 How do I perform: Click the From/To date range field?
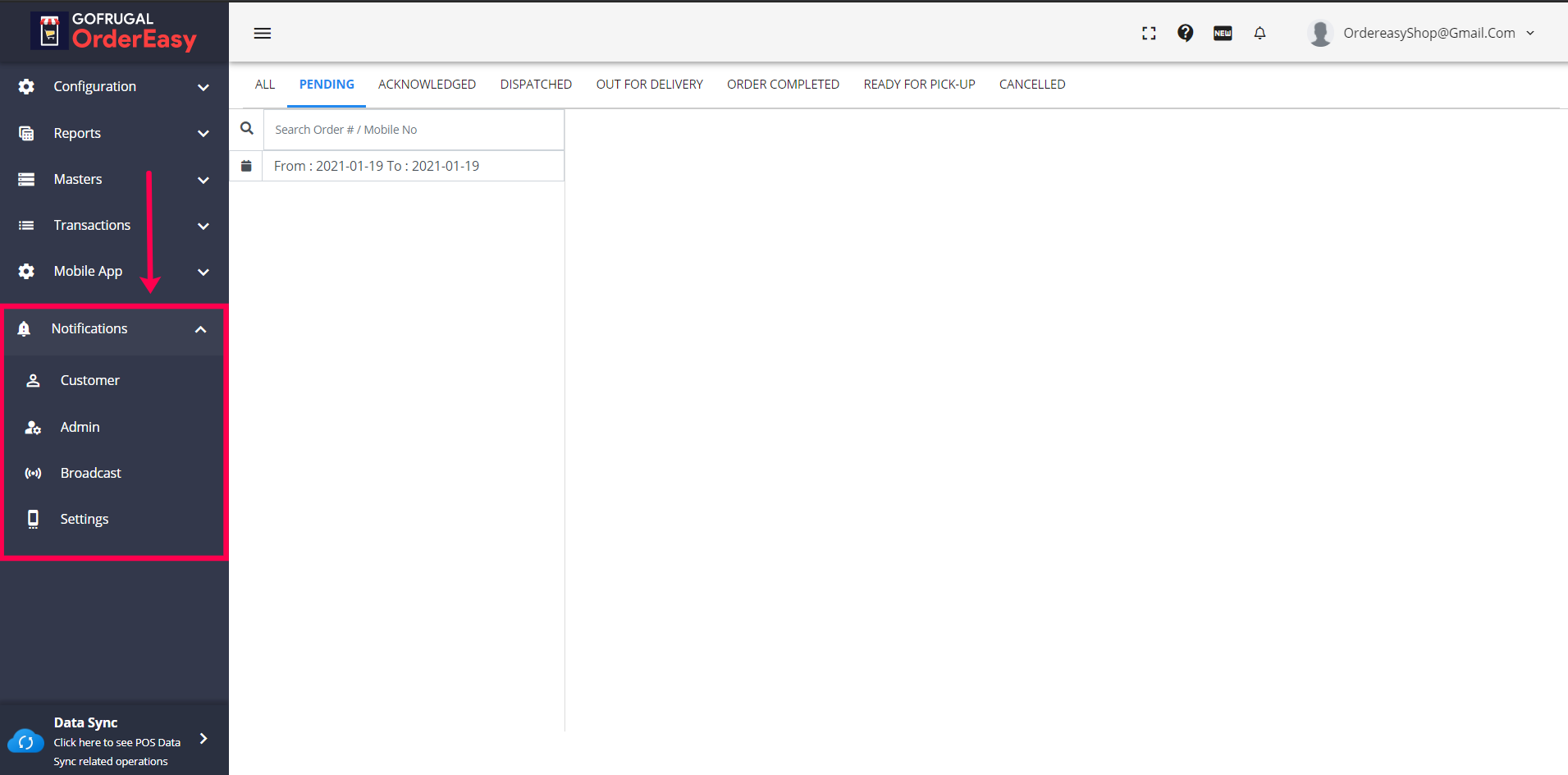click(414, 166)
